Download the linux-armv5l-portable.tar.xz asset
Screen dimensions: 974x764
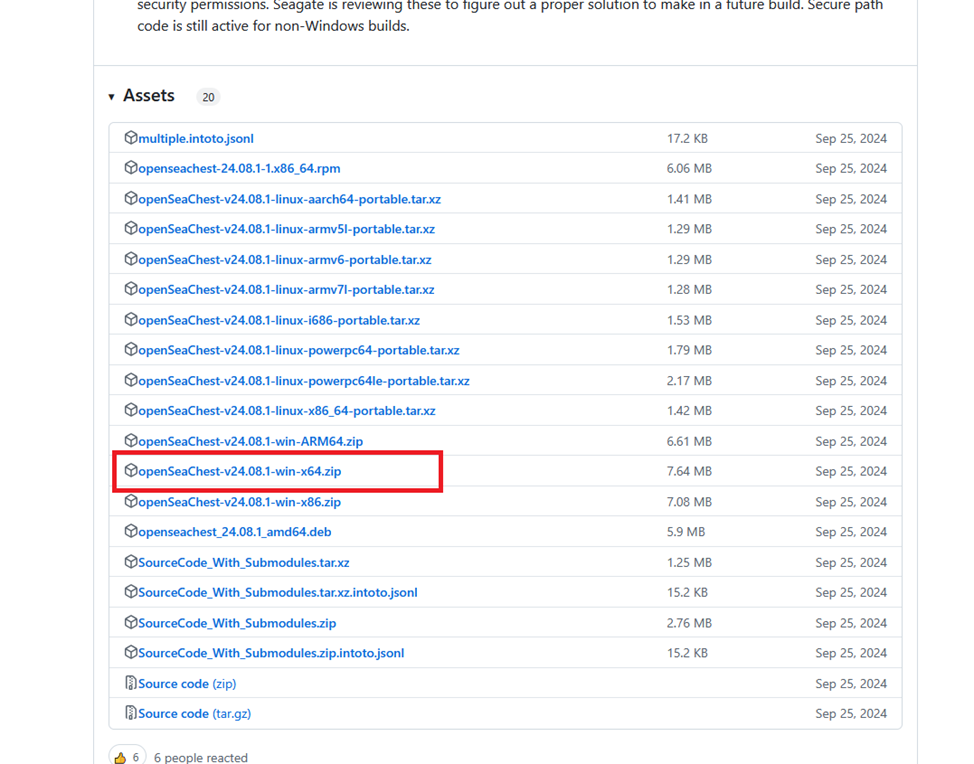(x=286, y=229)
